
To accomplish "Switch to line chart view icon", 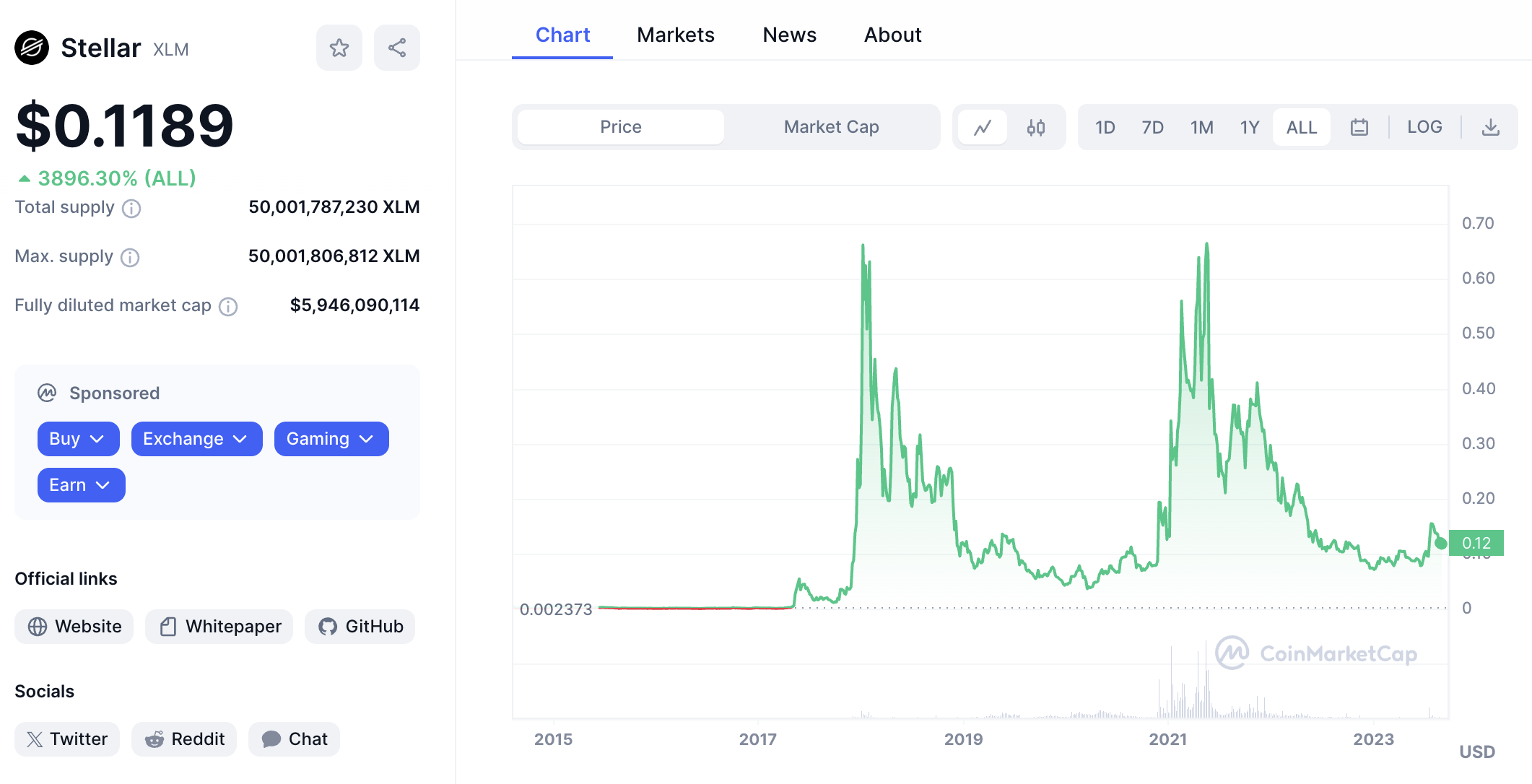I will pos(983,128).
